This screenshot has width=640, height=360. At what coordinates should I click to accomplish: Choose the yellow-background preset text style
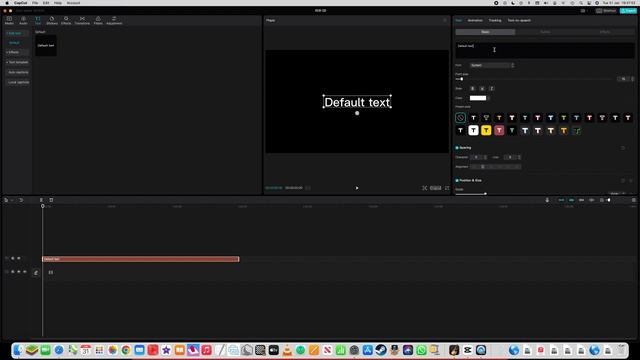pyautogui.click(x=486, y=130)
